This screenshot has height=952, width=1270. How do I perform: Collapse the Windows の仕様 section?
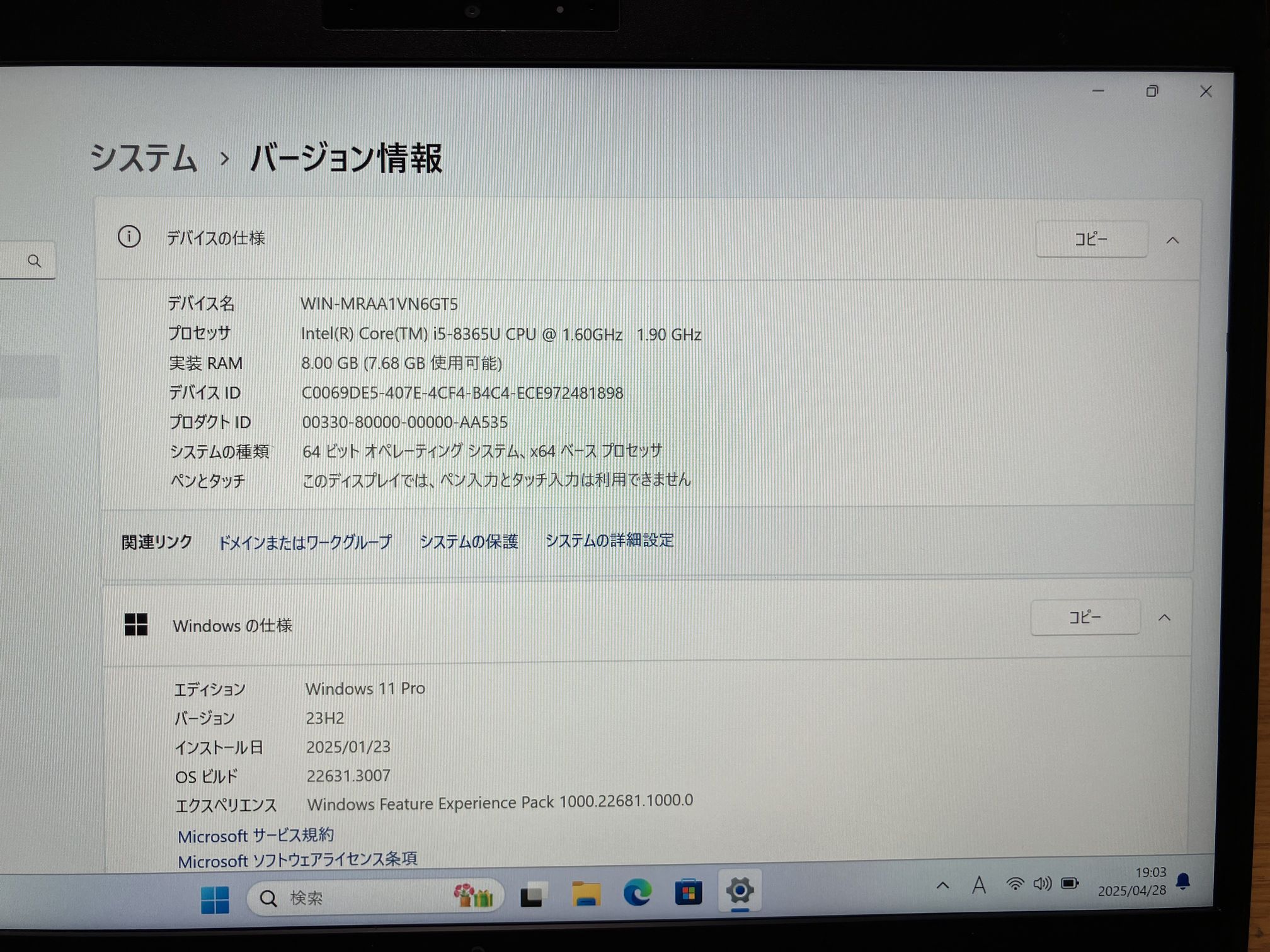tap(1164, 618)
